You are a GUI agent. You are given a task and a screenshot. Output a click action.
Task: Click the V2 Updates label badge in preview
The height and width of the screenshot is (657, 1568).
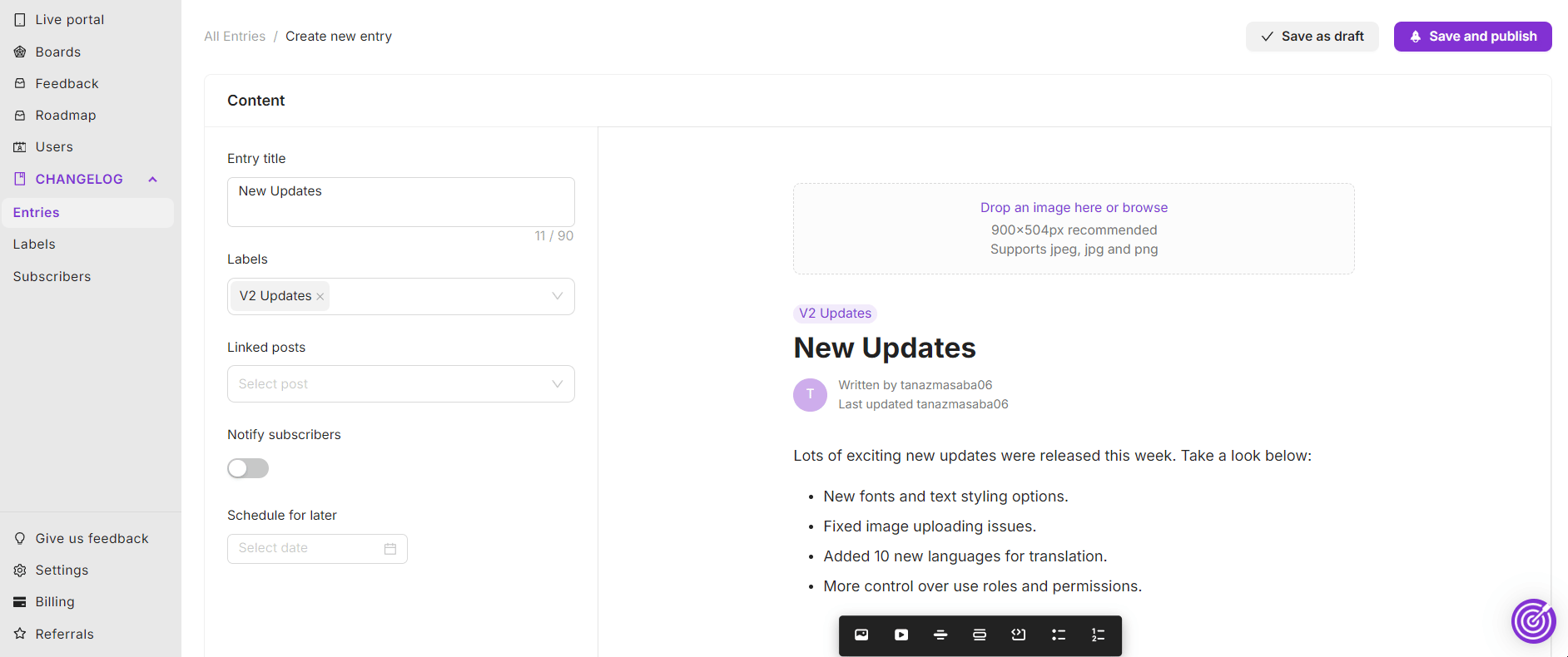pos(836,314)
